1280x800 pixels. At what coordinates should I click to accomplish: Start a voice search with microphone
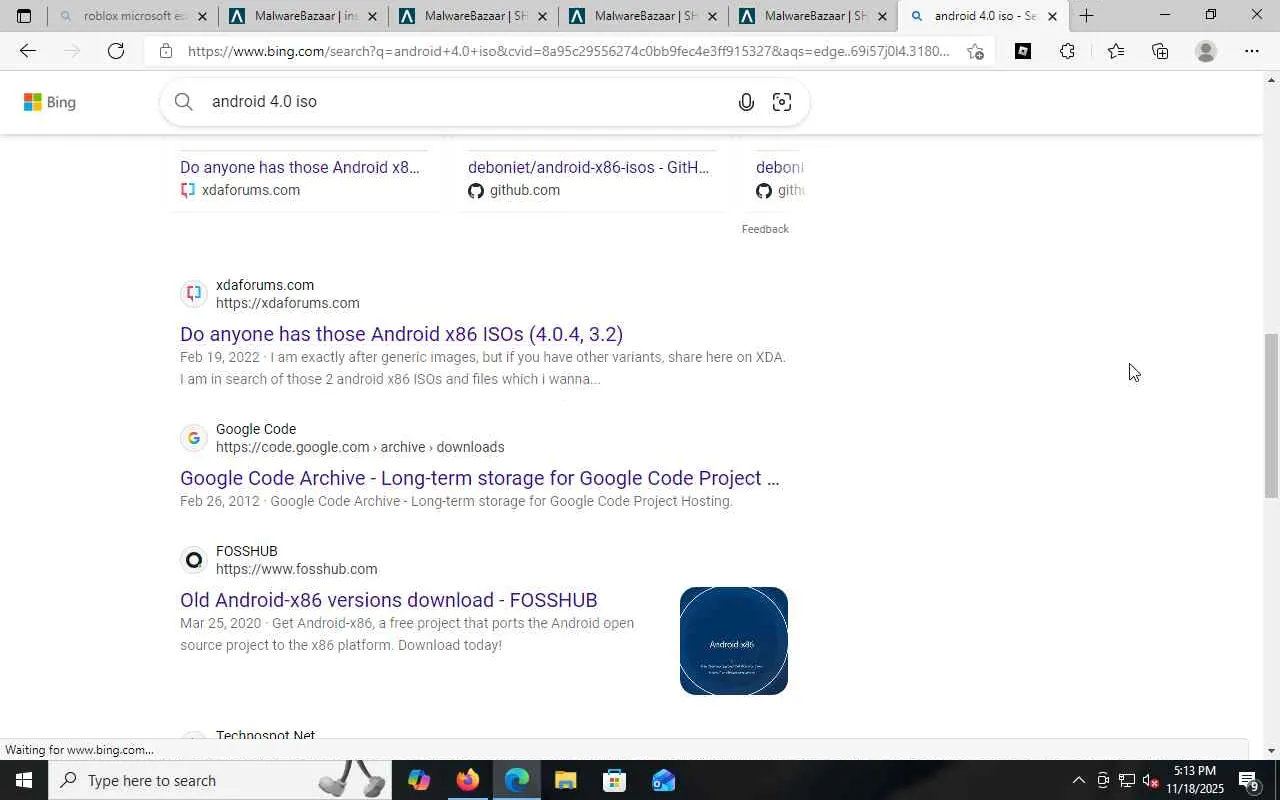click(746, 102)
